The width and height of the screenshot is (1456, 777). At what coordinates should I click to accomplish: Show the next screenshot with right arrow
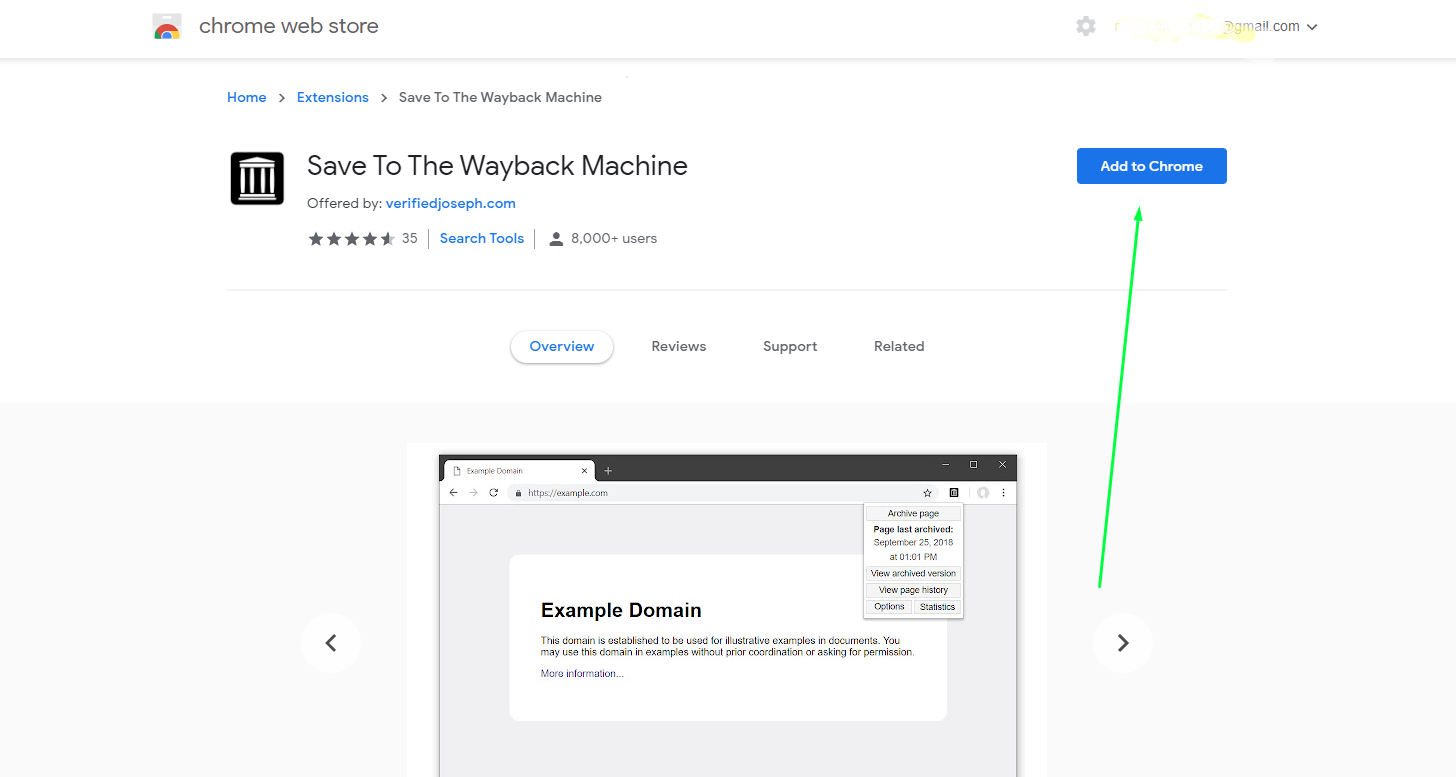(x=1123, y=643)
